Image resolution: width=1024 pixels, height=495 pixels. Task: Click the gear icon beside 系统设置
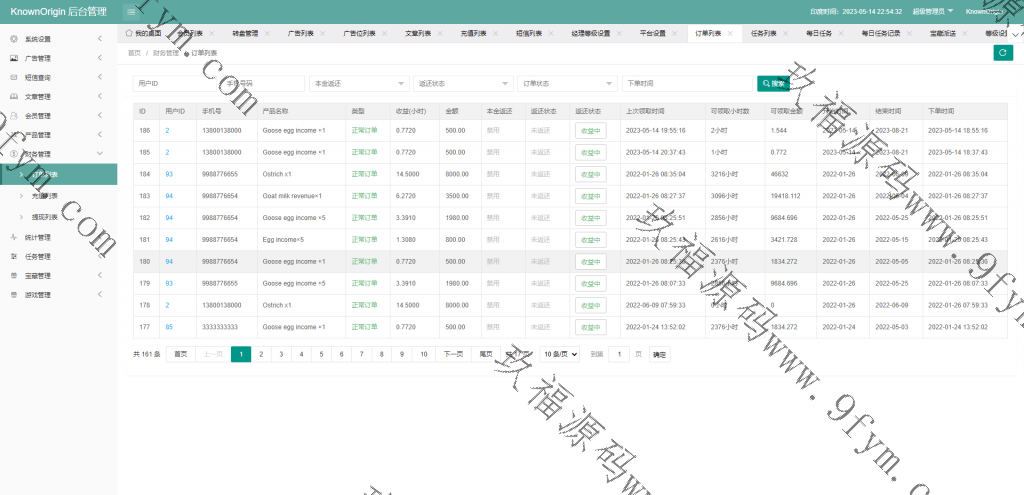(13, 39)
